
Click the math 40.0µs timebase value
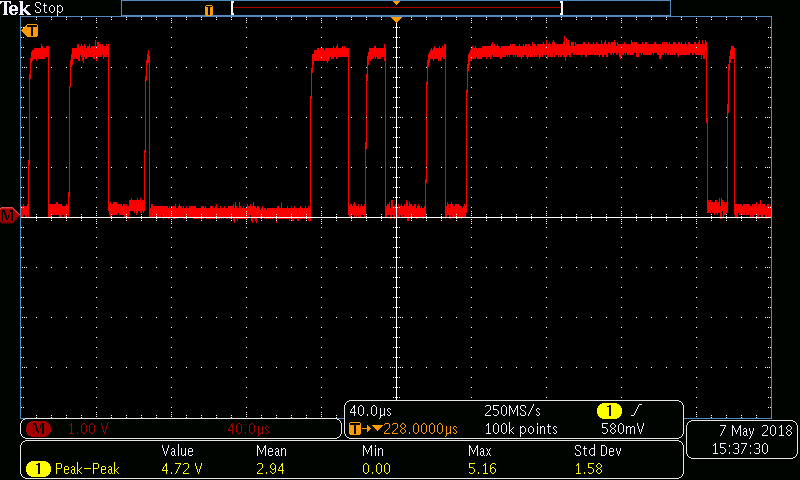tap(248, 429)
